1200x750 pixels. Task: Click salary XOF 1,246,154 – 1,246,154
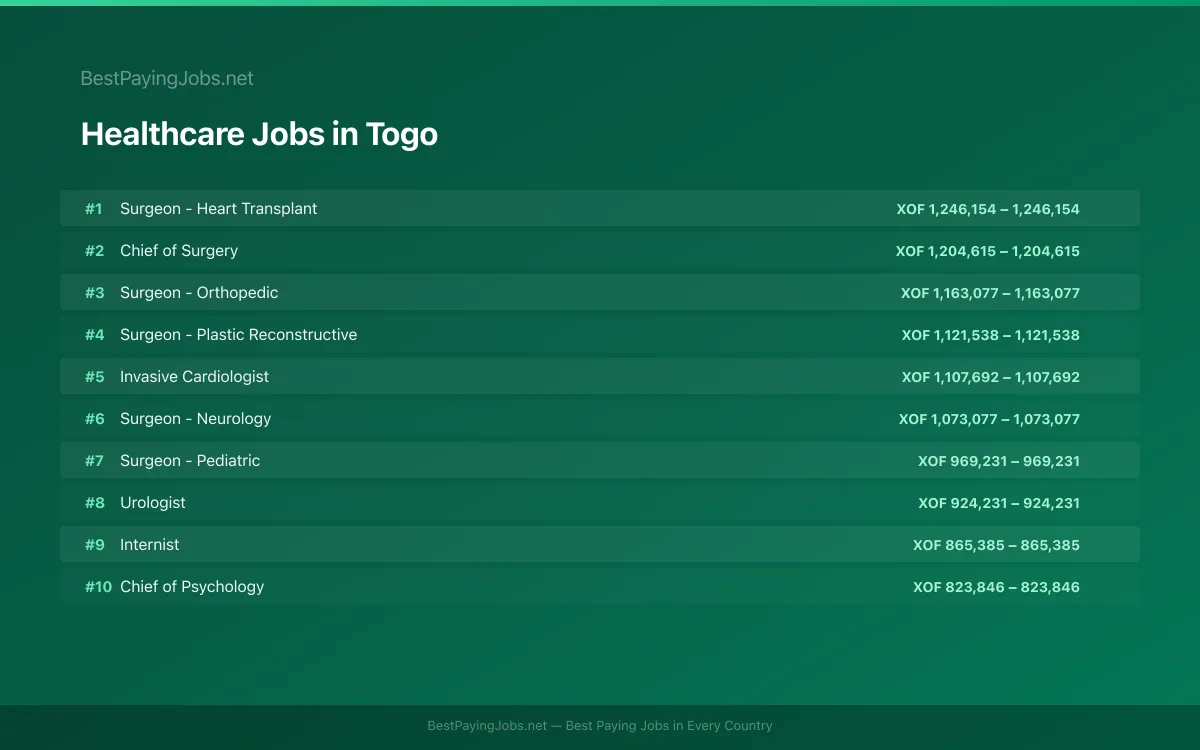coord(988,209)
